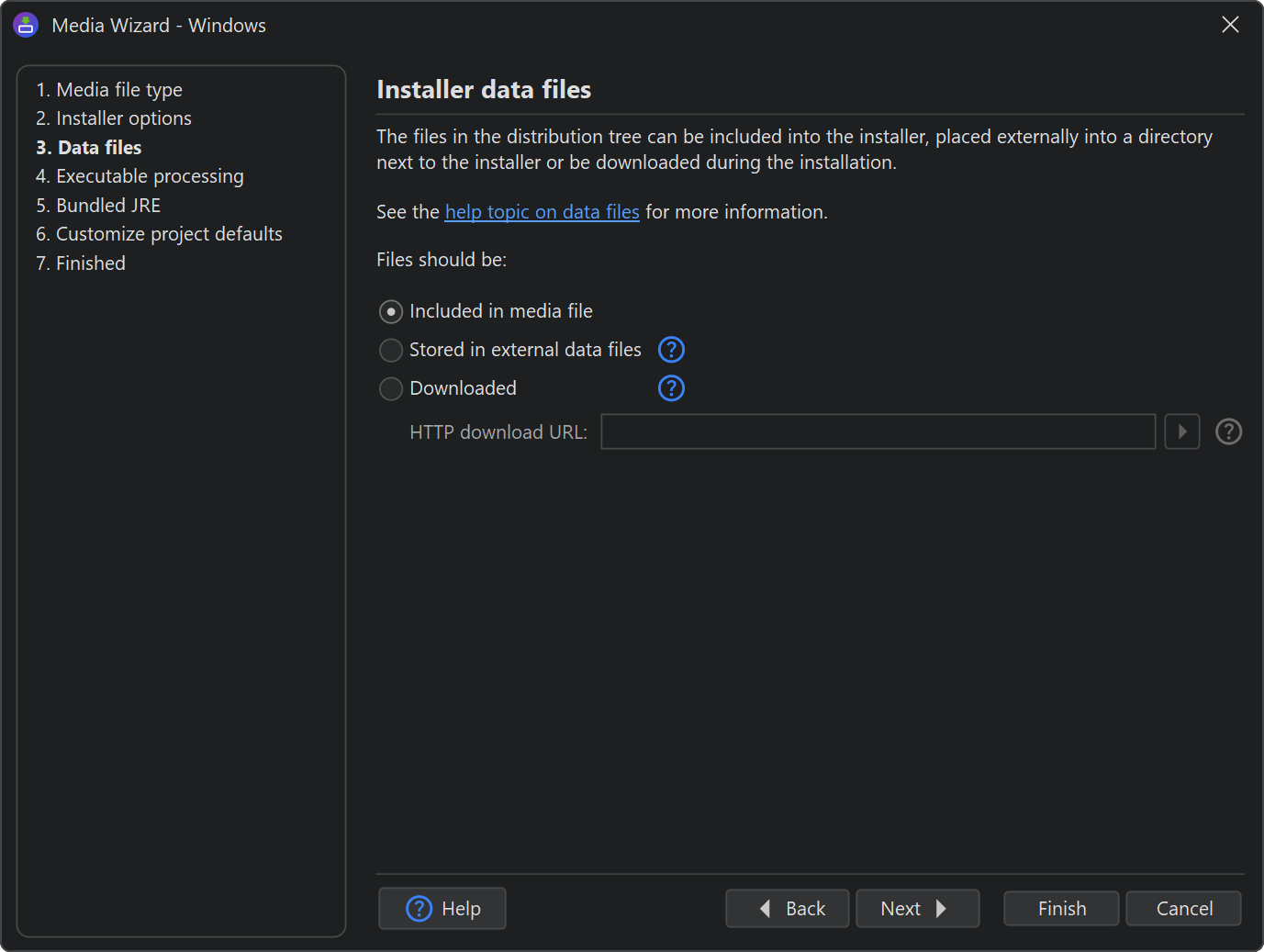Click inside the HTTP download URL field
The height and width of the screenshot is (952, 1264).
[x=878, y=431]
